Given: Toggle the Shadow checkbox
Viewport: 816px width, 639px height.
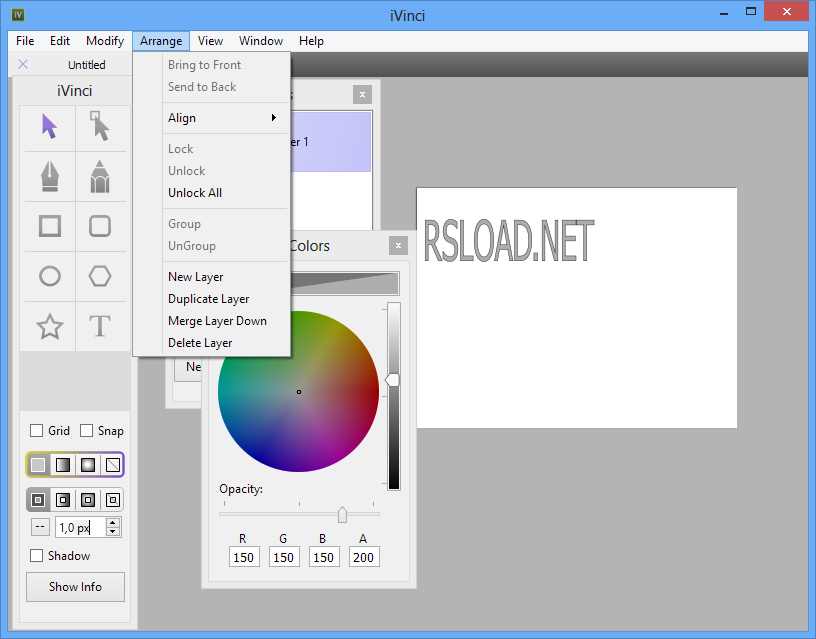Looking at the screenshot, I should pos(36,555).
